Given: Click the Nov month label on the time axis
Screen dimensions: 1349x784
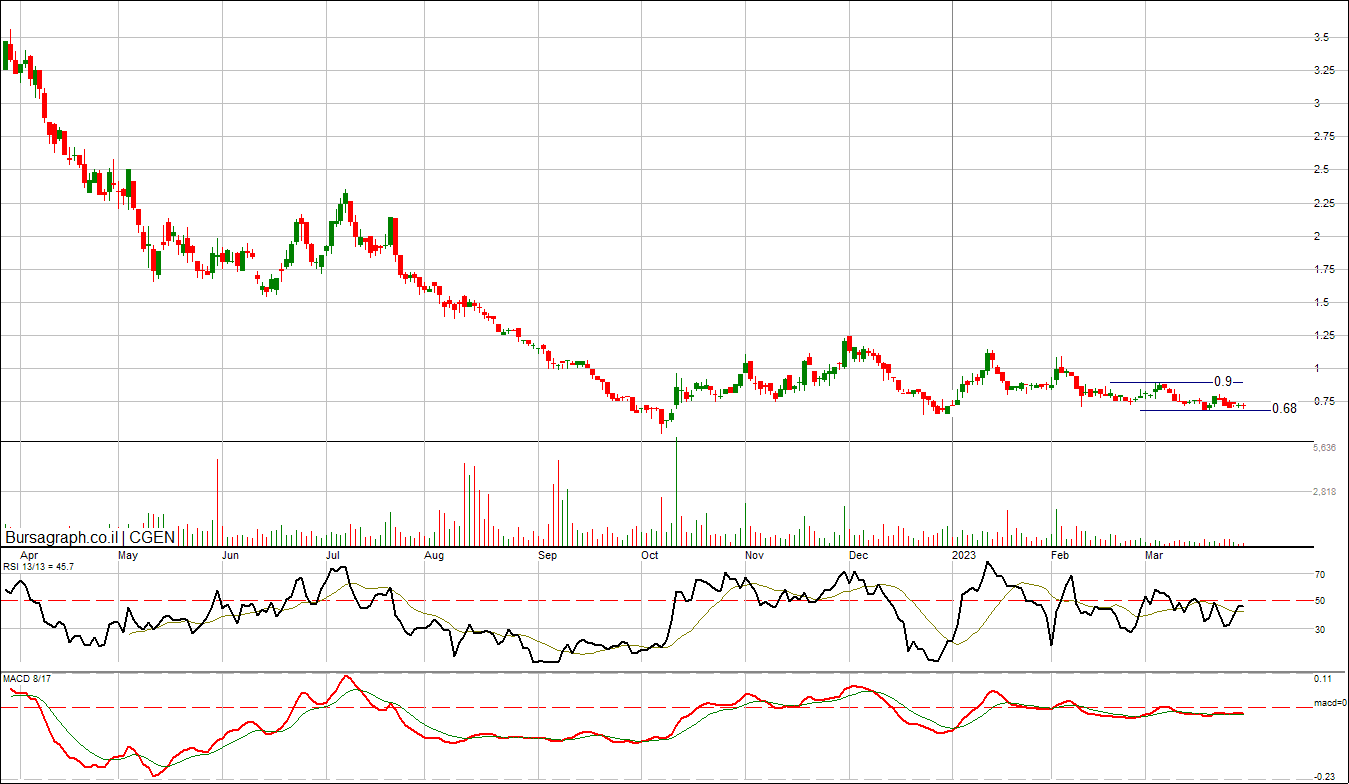Looking at the screenshot, I should click(755, 553).
